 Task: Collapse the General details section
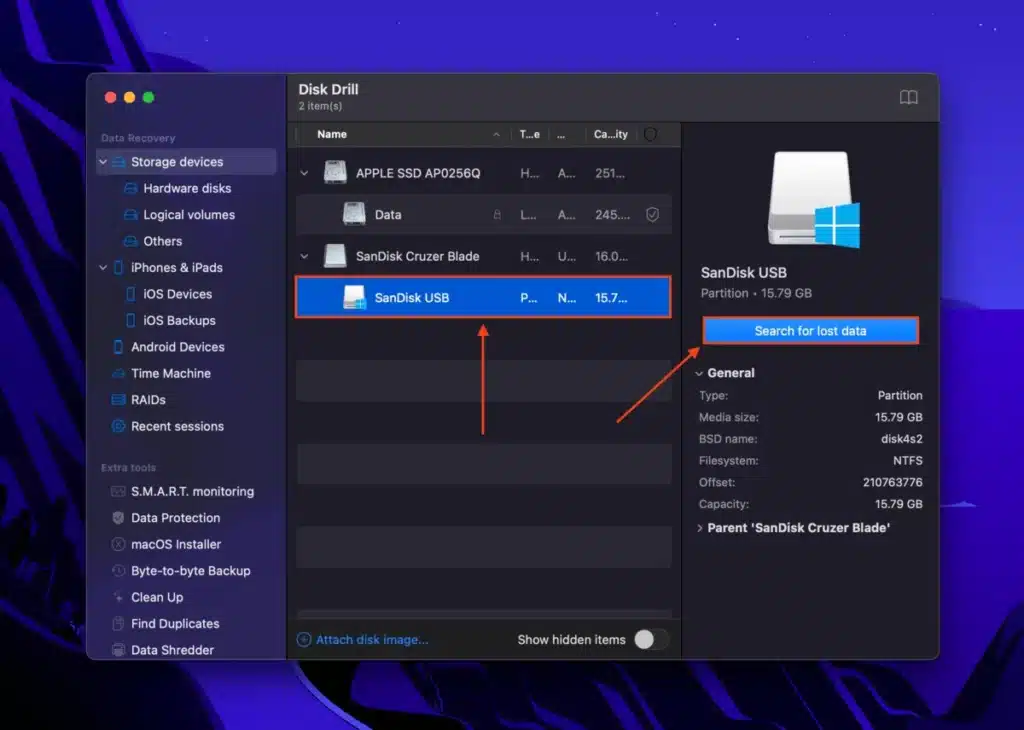pyautogui.click(x=699, y=373)
